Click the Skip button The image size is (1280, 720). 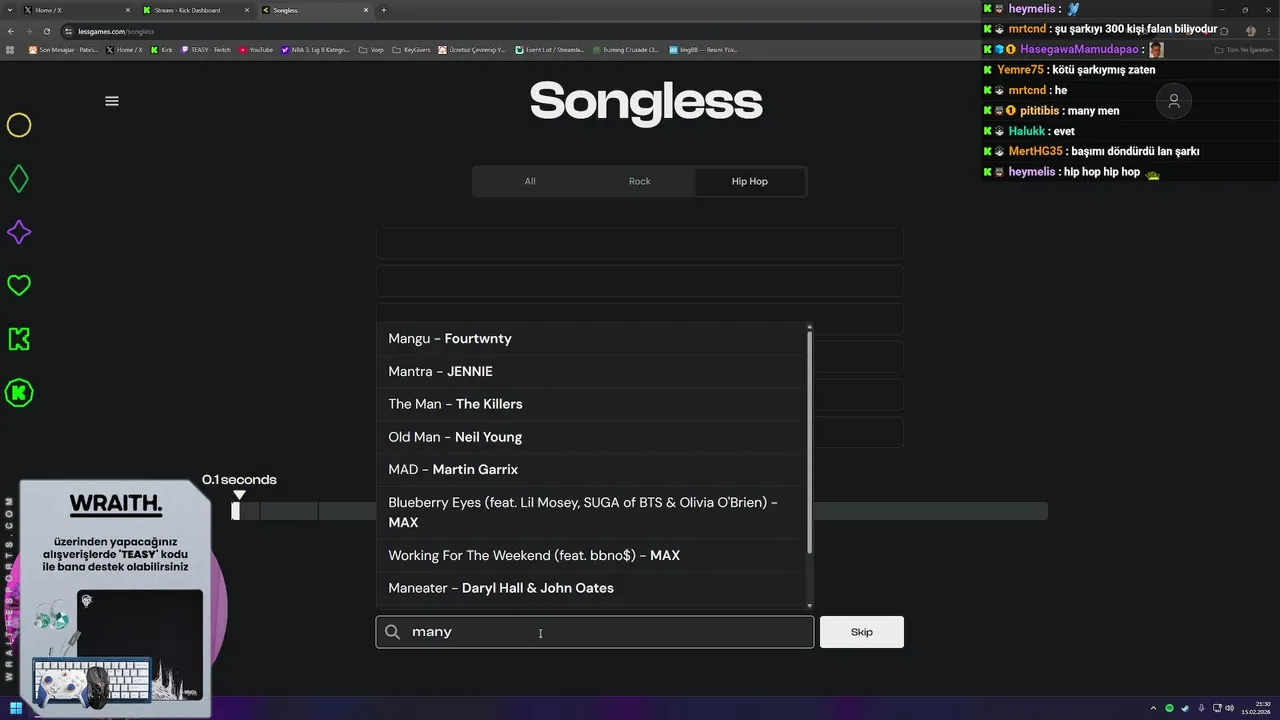[x=862, y=632]
